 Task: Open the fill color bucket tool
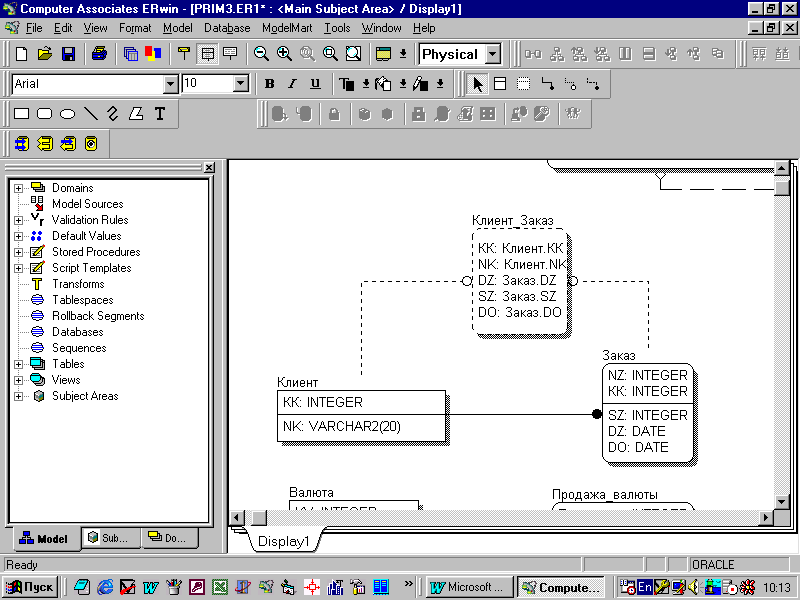click(383, 84)
